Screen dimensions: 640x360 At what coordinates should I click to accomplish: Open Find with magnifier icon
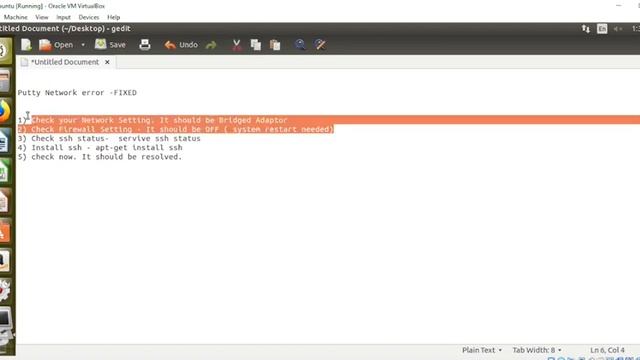pos(300,44)
